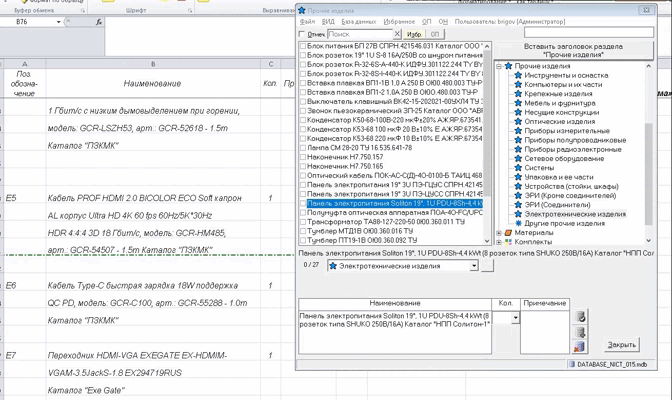672x400 pixels.
Task: Open the Кол. quantity dropdown
Action: (x=517, y=317)
